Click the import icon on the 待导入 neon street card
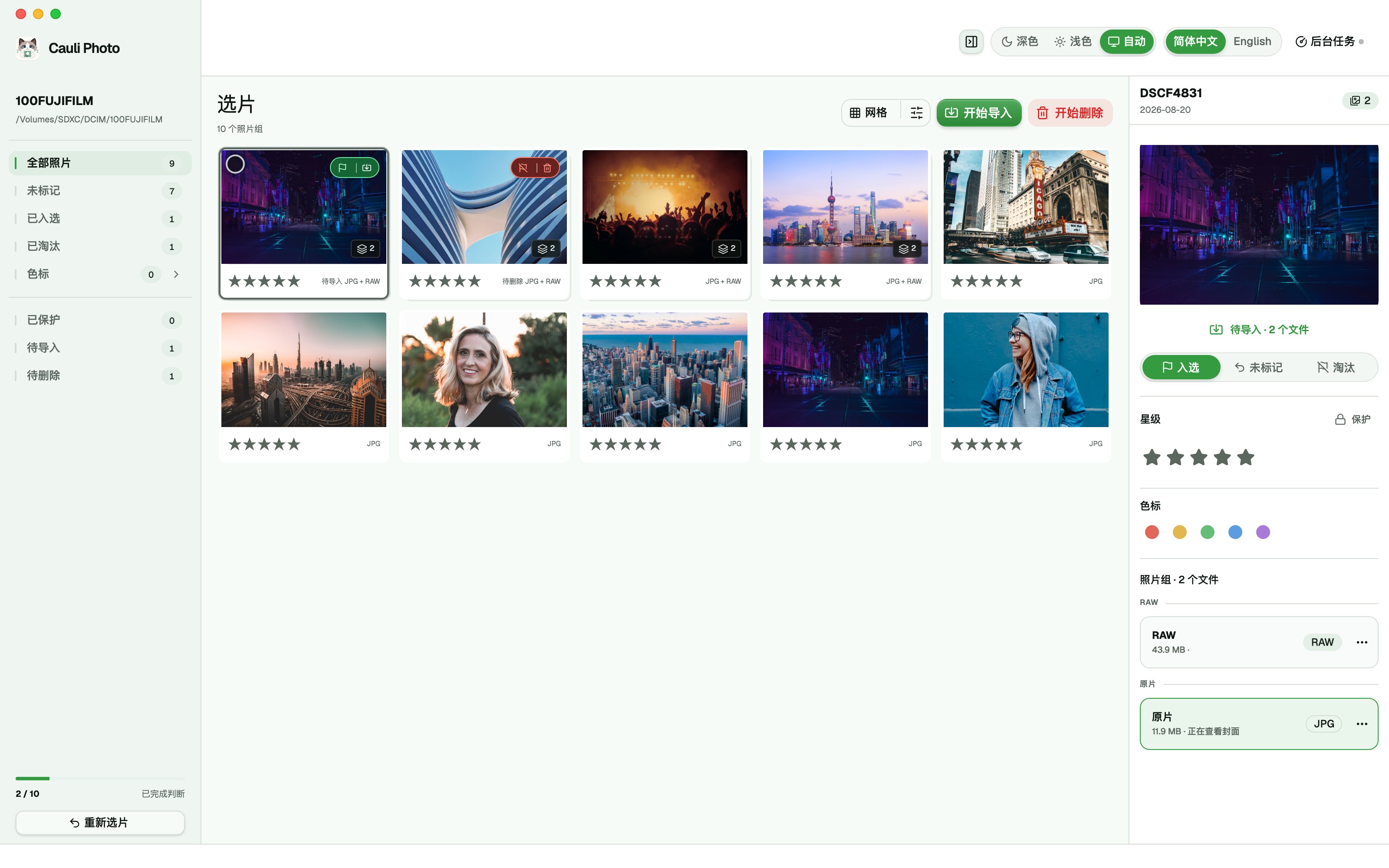This screenshot has height=868, width=1389. tap(367, 168)
